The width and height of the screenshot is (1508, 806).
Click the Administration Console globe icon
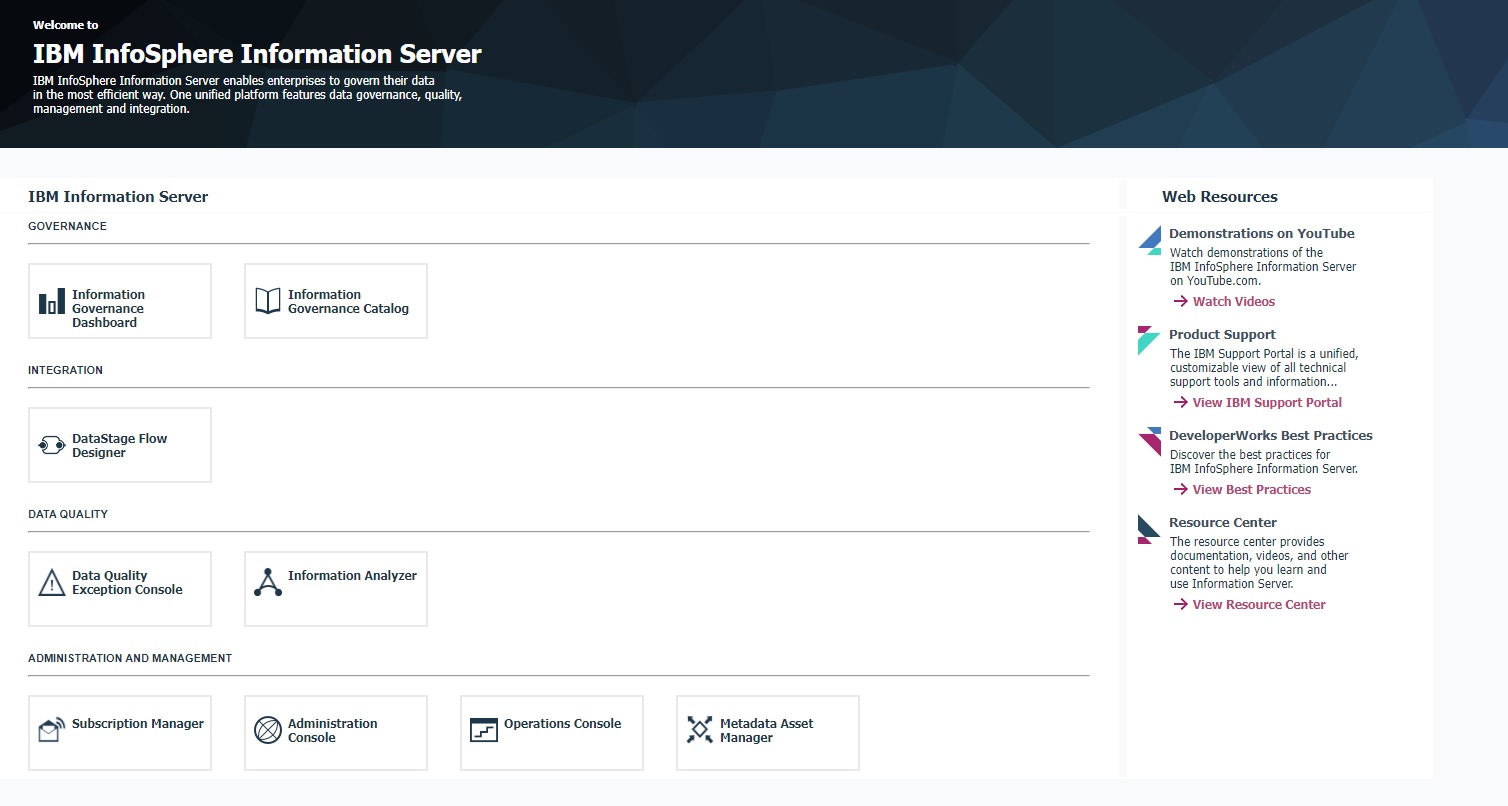[268, 730]
